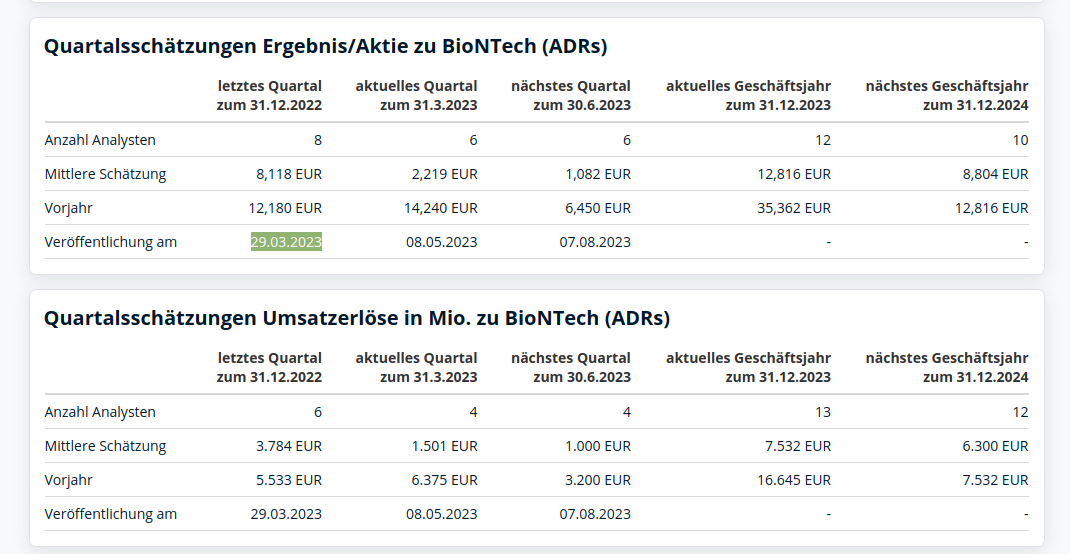Viewport: 1070px width, 554px height.
Task: Click the 1.501 EUR revenue estimate
Action: 444,446
